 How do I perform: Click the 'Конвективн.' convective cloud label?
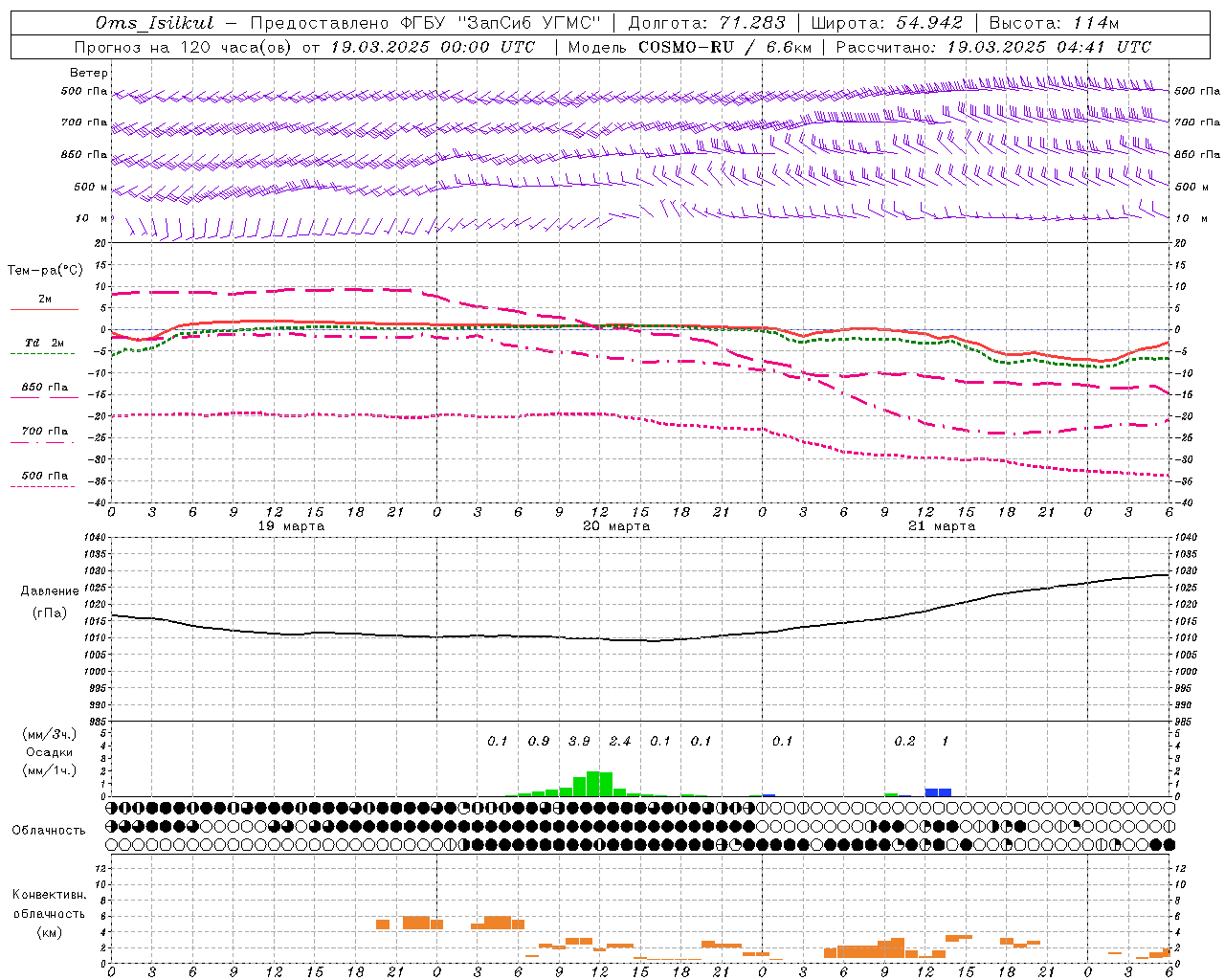point(49,895)
